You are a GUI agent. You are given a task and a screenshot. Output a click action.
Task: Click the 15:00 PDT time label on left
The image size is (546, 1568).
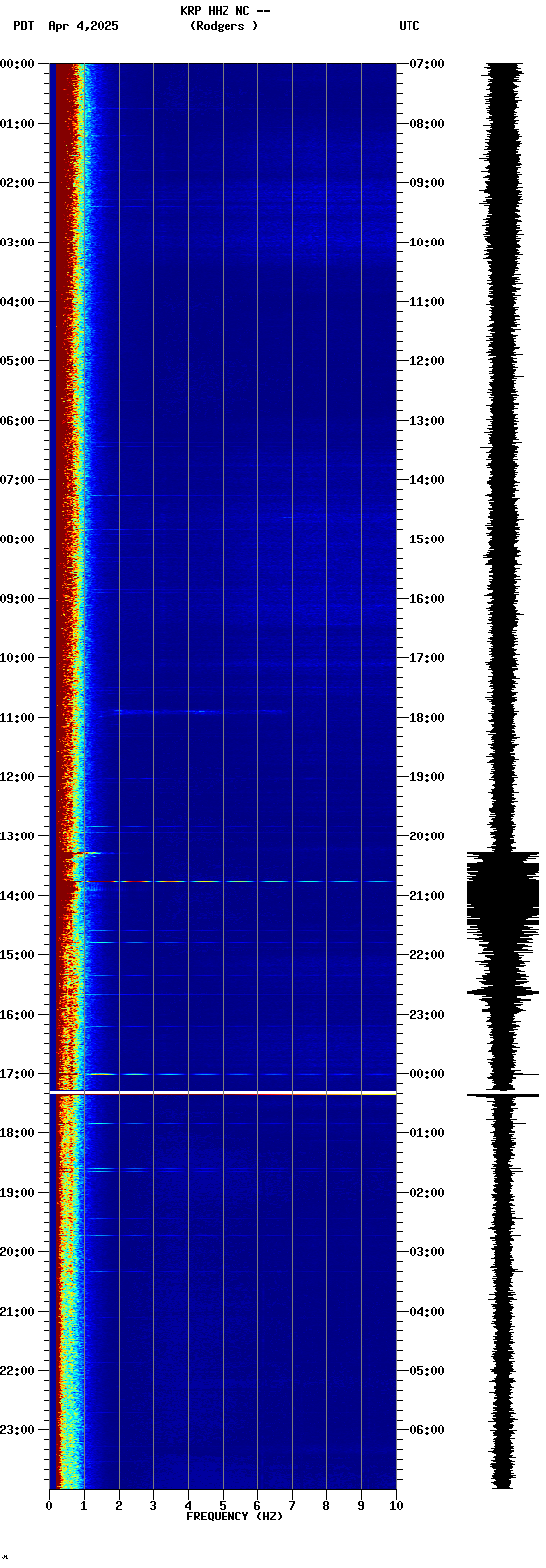pyautogui.click(x=18, y=955)
